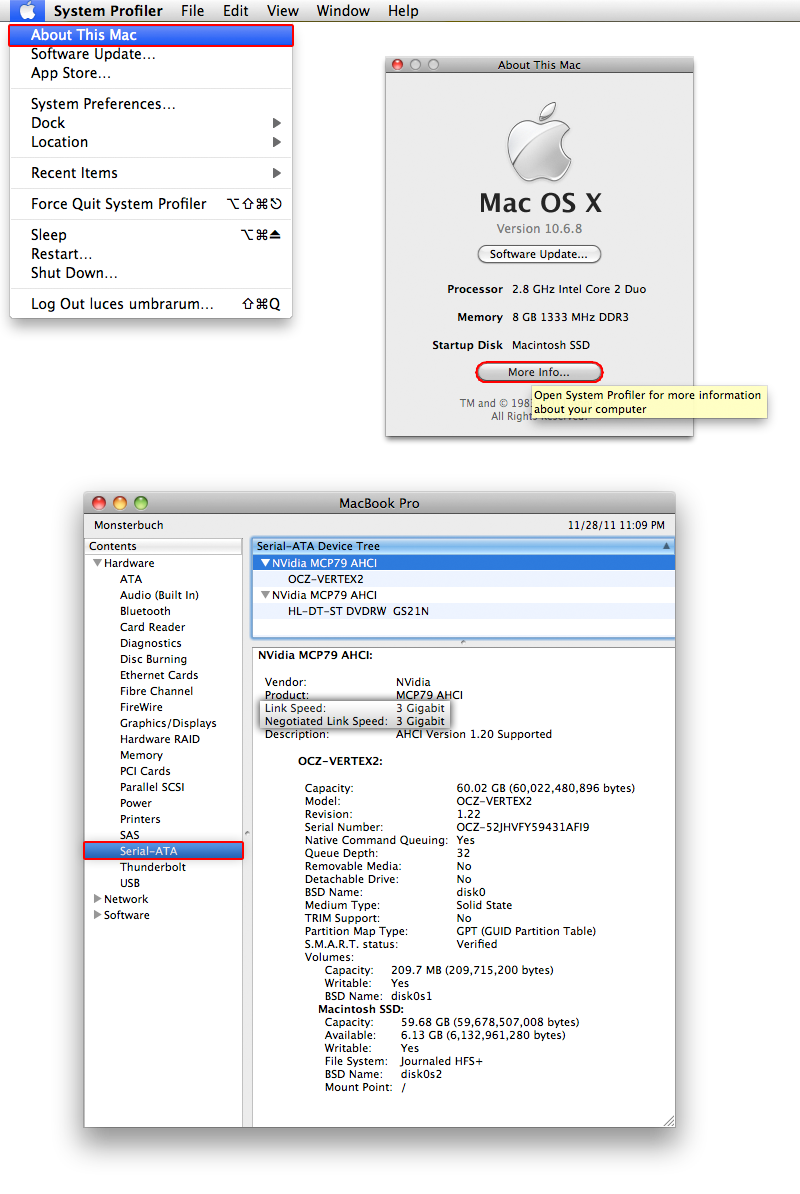Image resolution: width=800 pixels, height=1194 pixels.
Task: Select Serial-ATA category
Action: click(163, 851)
